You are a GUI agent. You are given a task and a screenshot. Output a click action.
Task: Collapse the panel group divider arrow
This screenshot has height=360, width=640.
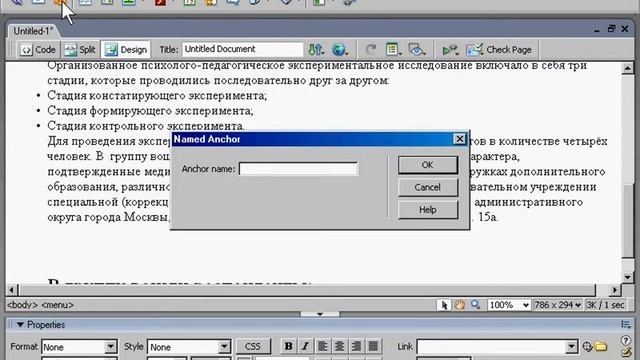(x=320, y=314)
